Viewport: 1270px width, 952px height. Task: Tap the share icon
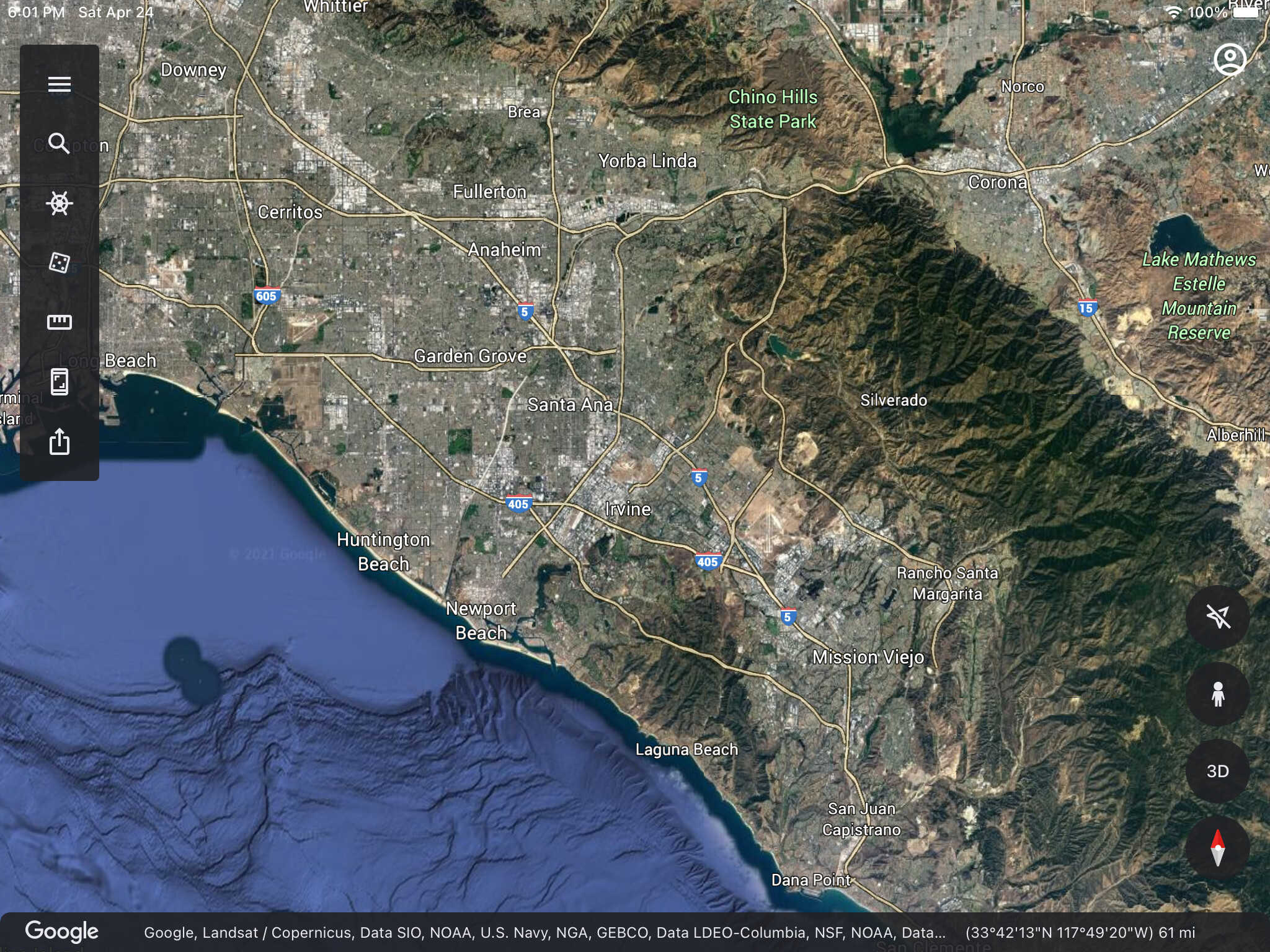(x=60, y=441)
